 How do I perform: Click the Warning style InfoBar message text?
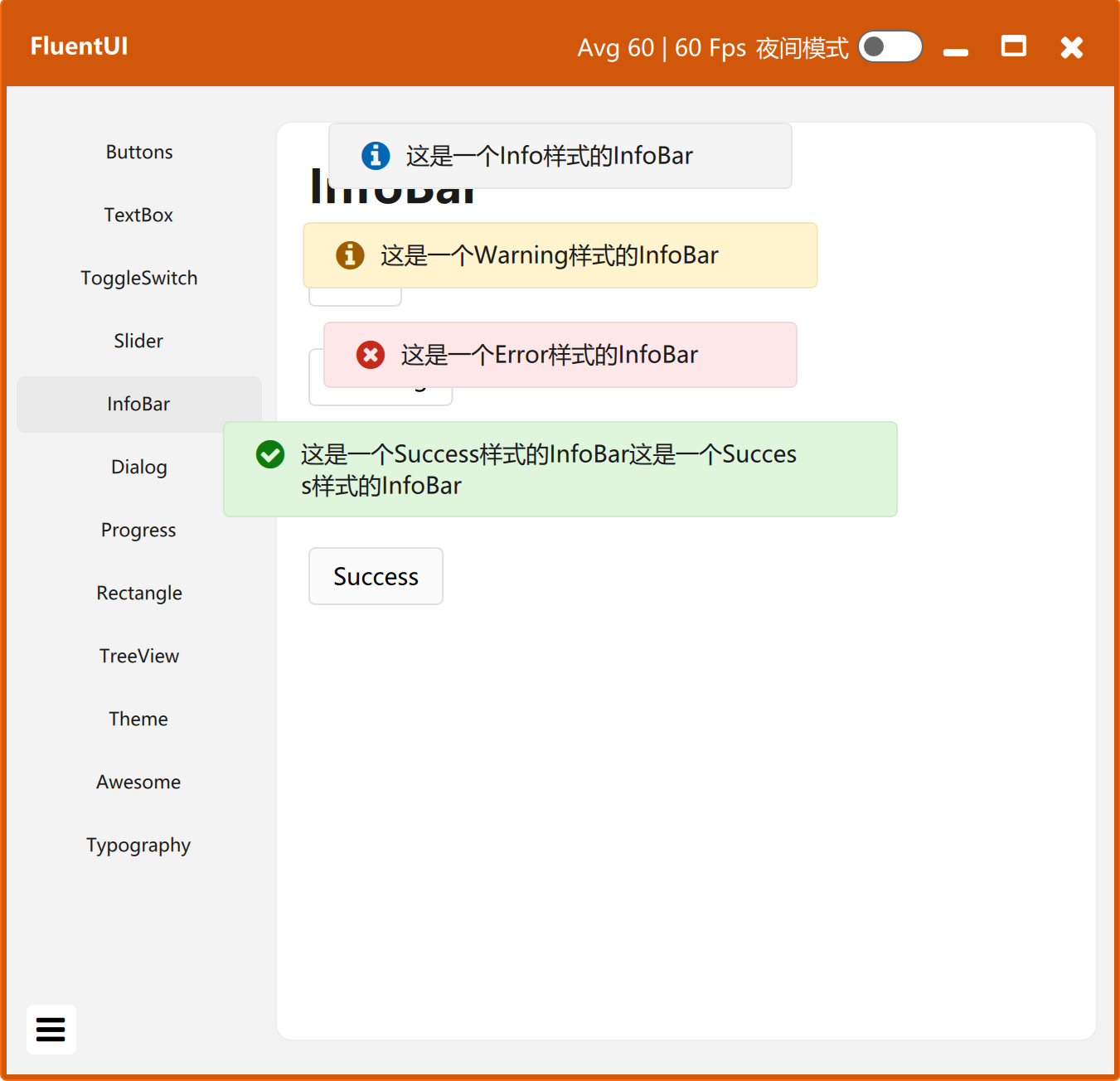pos(549,255)
